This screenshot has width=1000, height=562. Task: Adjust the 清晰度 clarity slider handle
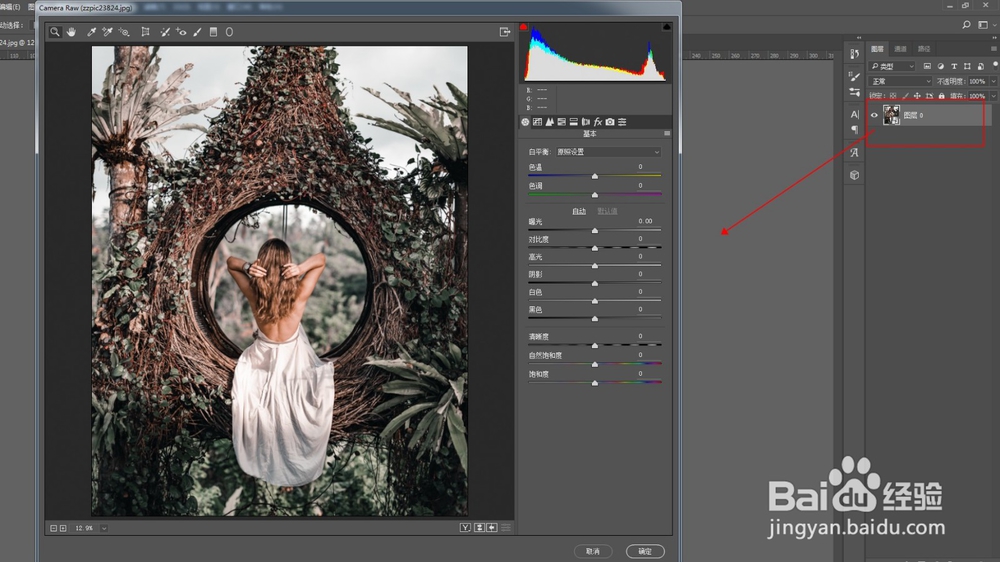pos(594,345)
